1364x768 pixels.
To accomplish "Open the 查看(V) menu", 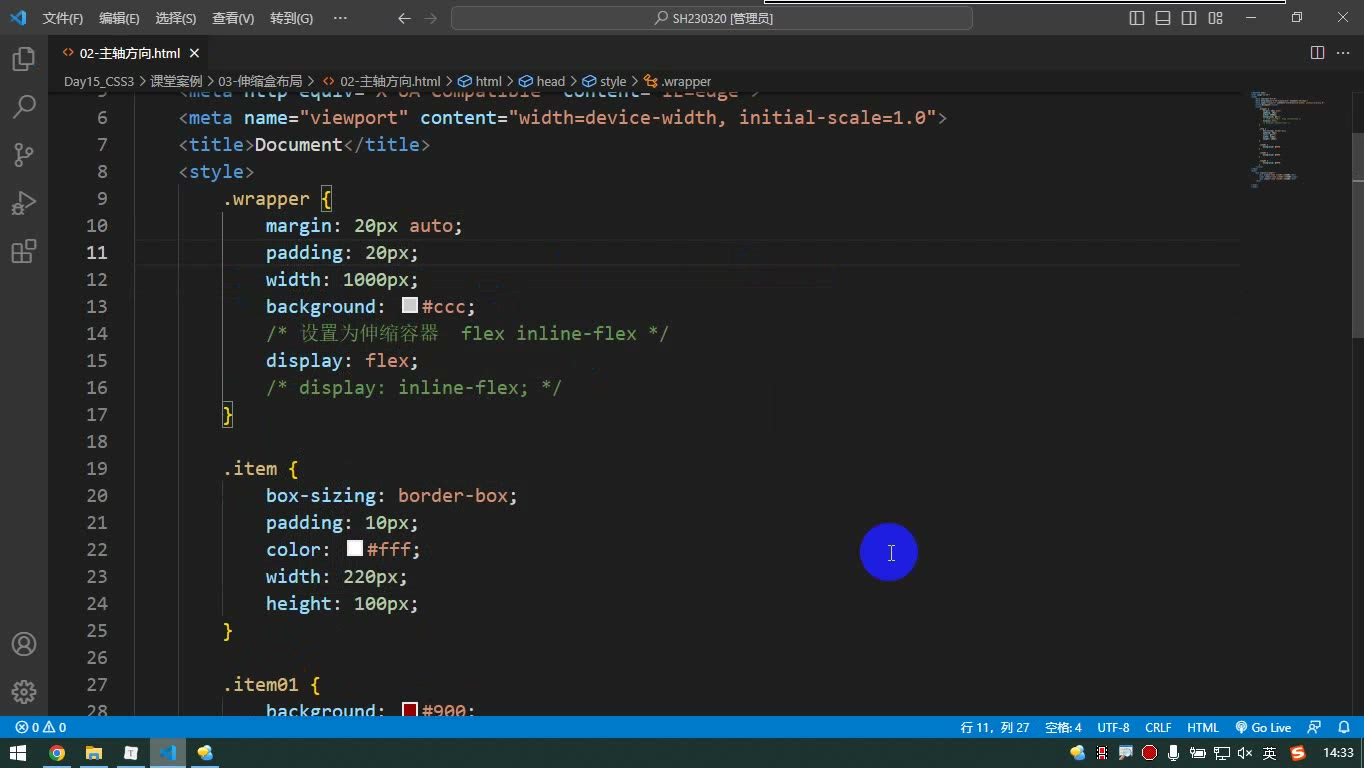I will pos(233,18).
